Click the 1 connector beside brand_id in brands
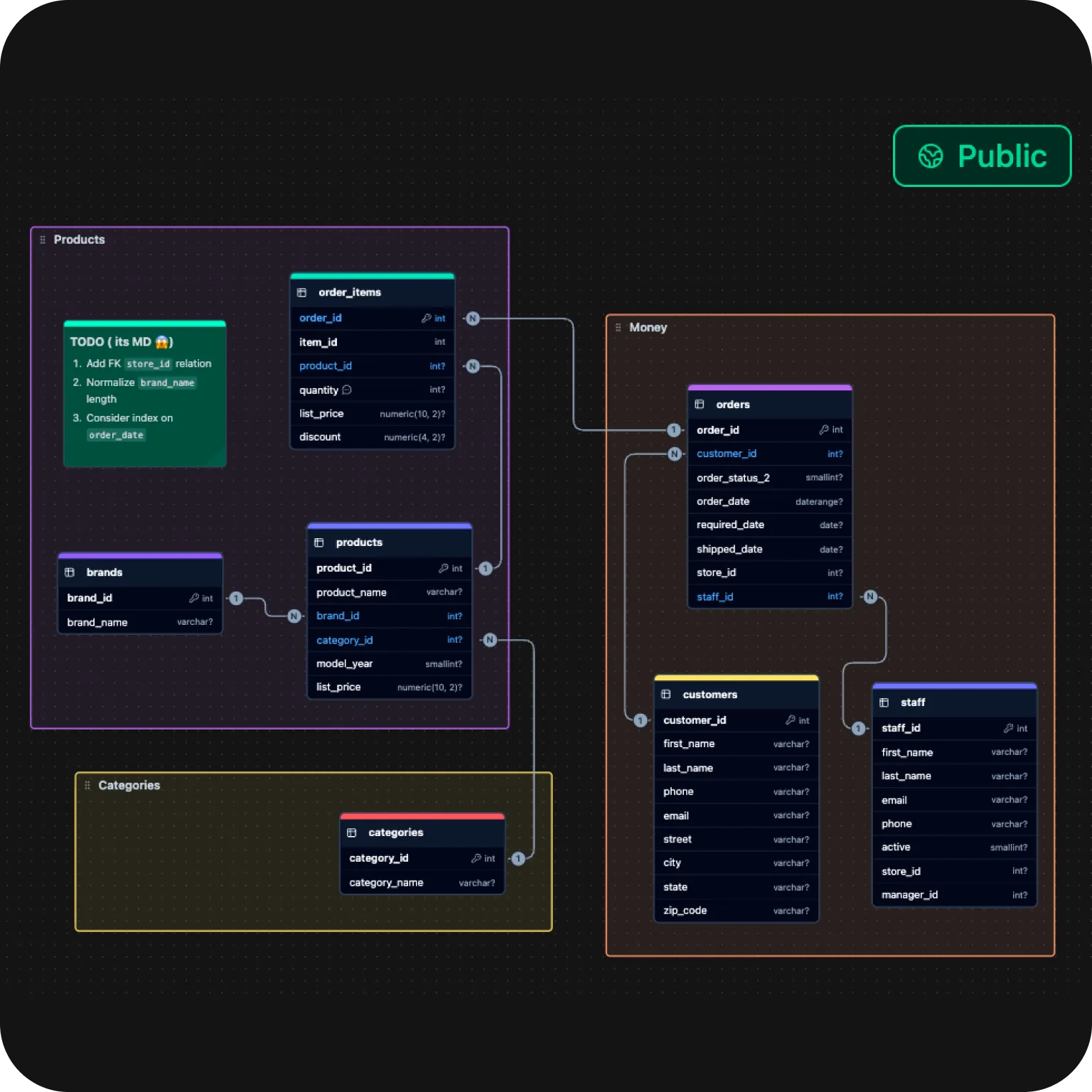The width and height of the screenshot is (1092, 1092). click(x=236, y=599)
